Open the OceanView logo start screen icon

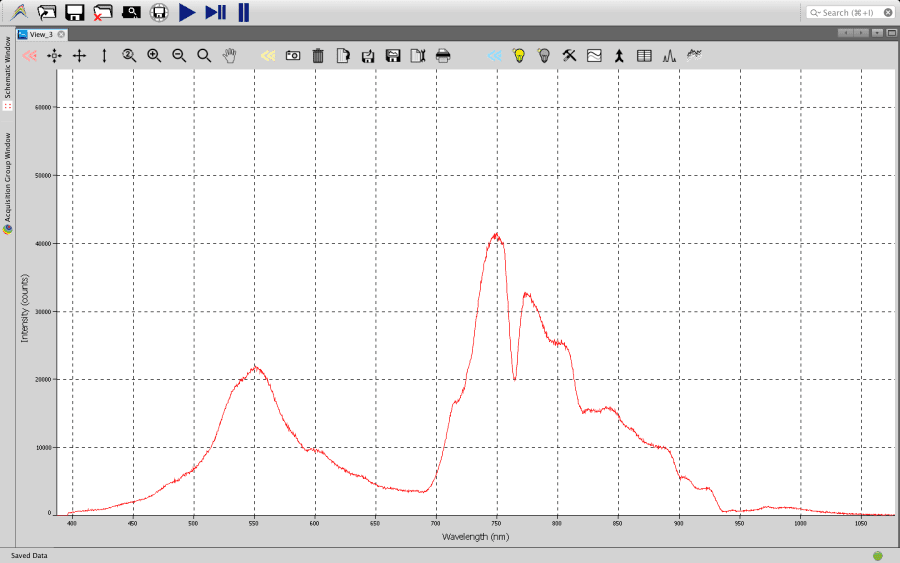click(20, 12)
